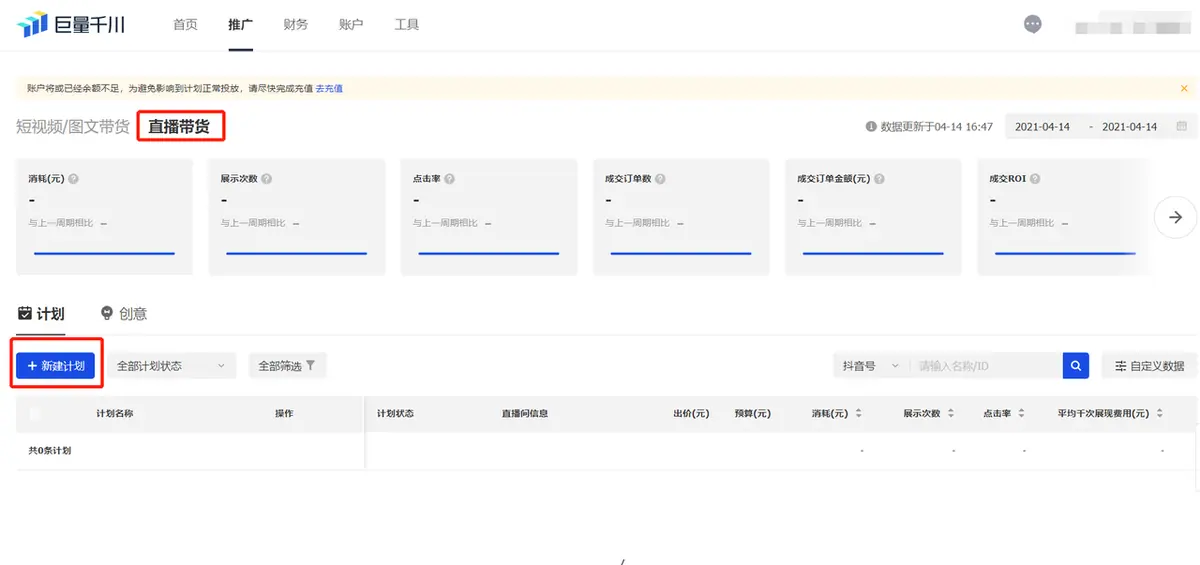
Task: Dismiss the low-balance warning banner
Action: pos(1184,88)
